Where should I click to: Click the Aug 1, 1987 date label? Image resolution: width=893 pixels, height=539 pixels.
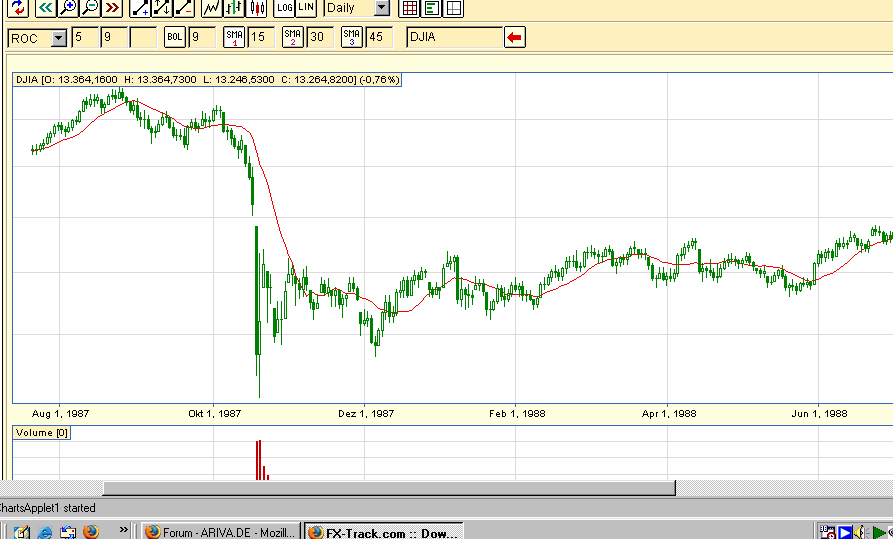(60, 414)
